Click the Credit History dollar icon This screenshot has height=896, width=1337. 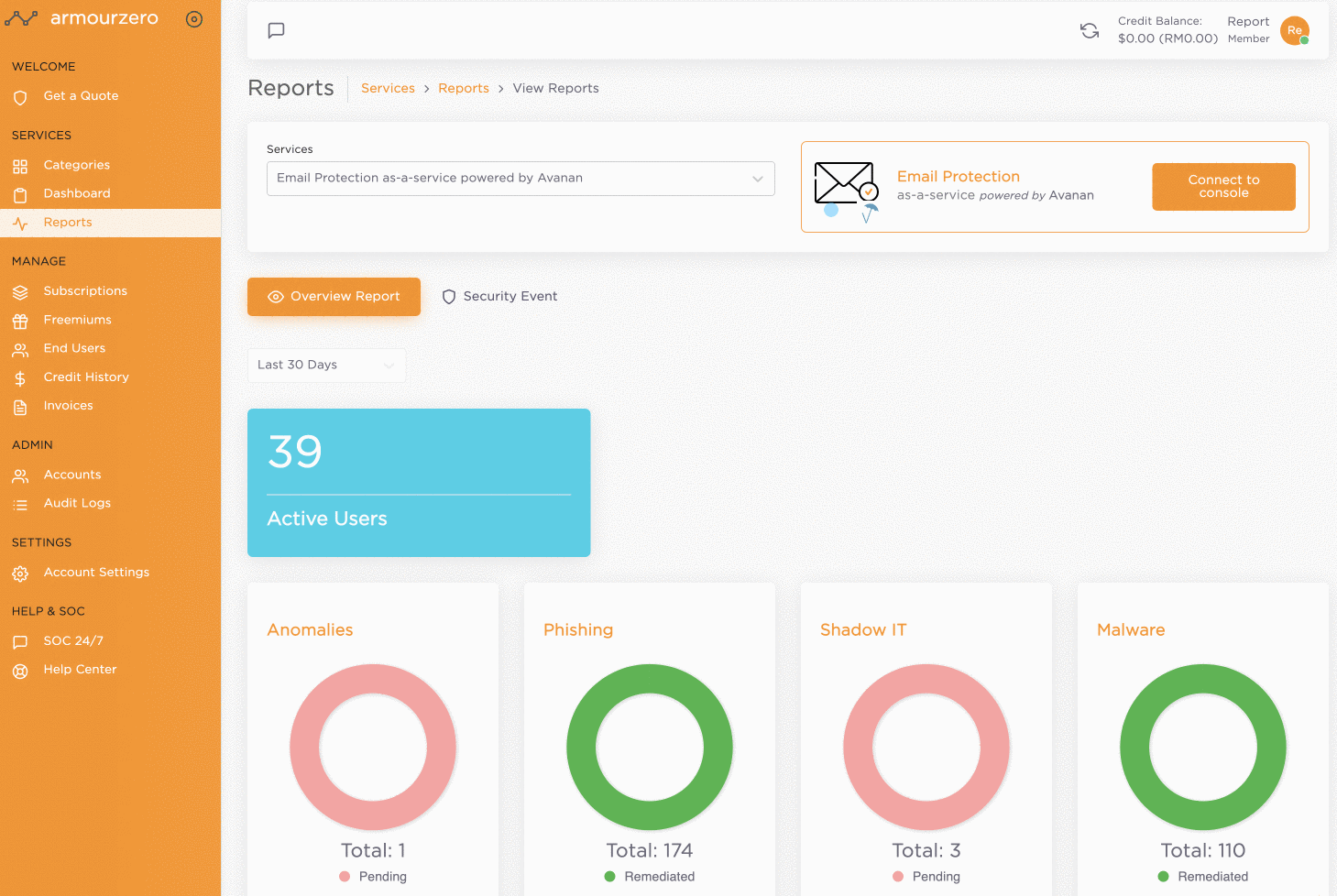coord(20,378)
